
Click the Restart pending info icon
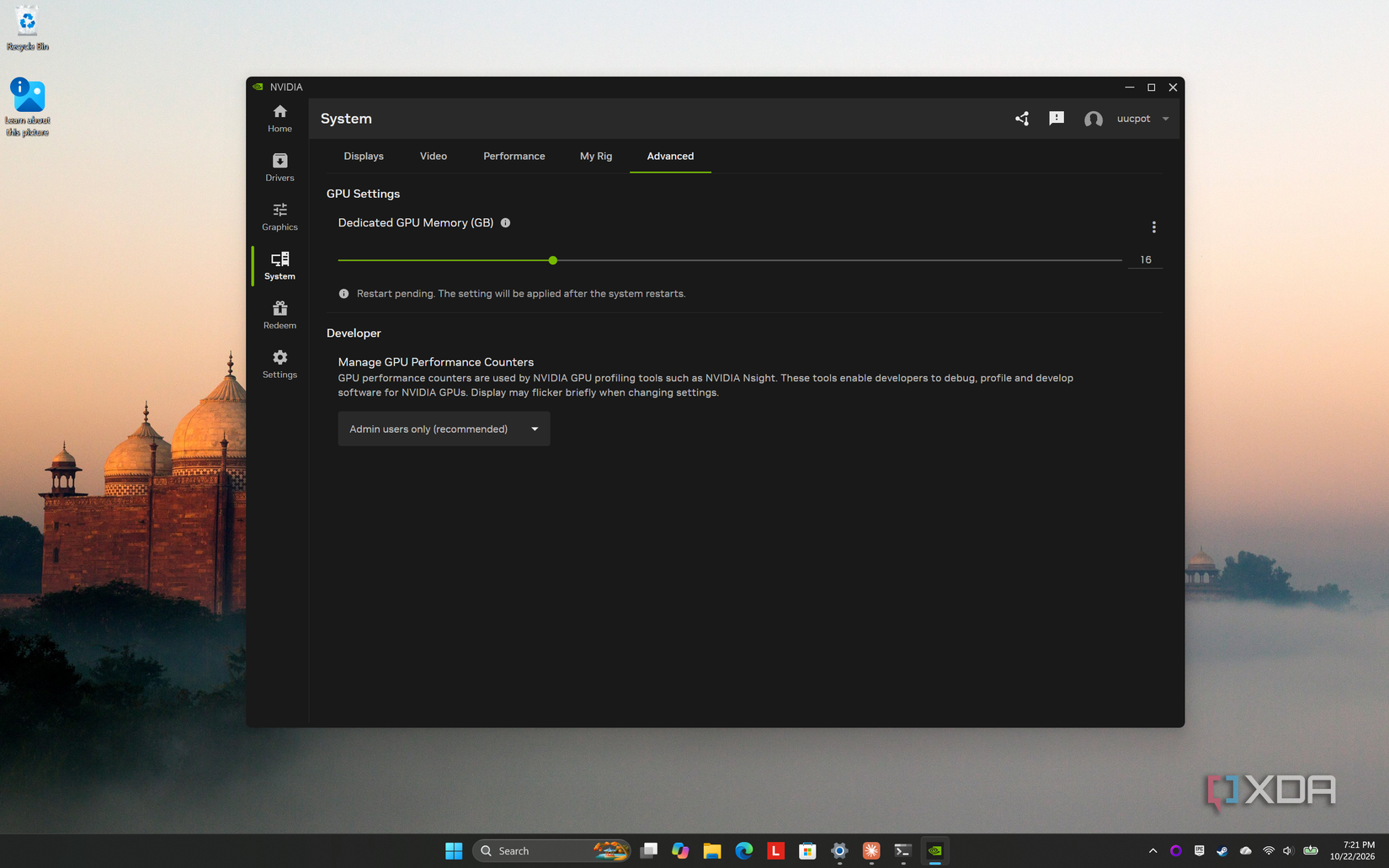(343, 294)
